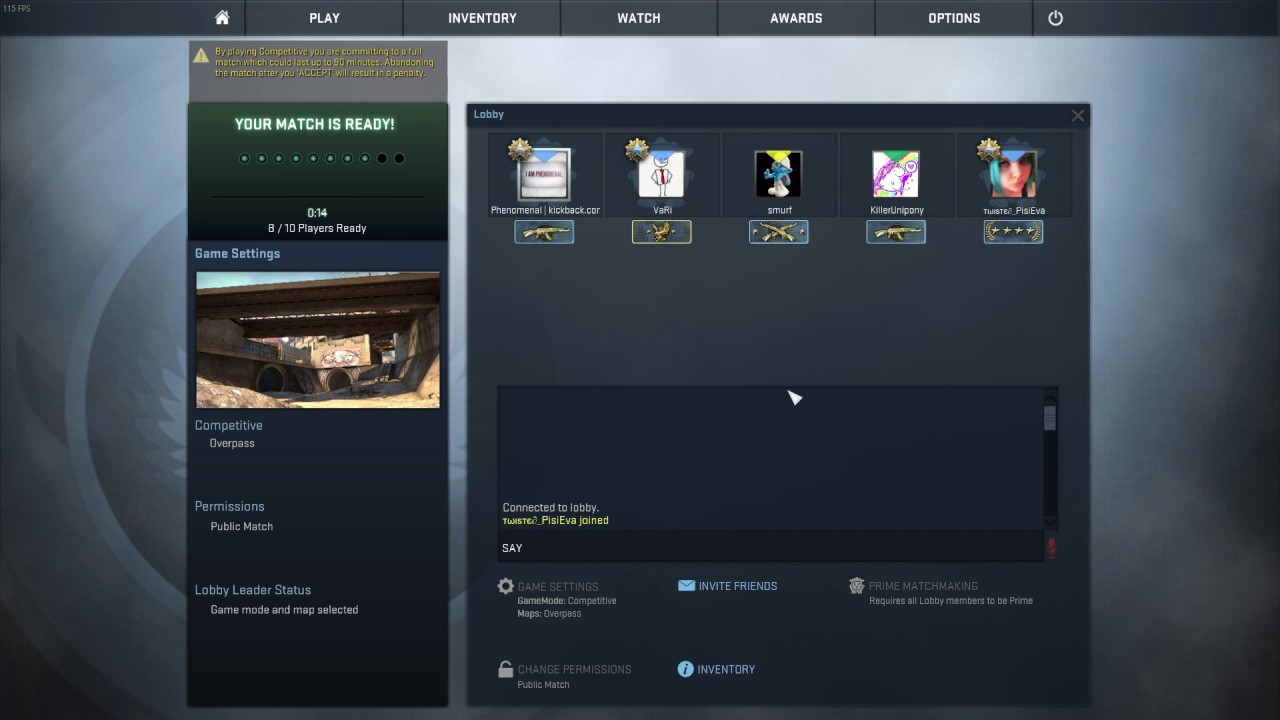
Task: Click CHANGE PERMISSIONS label
Action: (x=575, y=670)
